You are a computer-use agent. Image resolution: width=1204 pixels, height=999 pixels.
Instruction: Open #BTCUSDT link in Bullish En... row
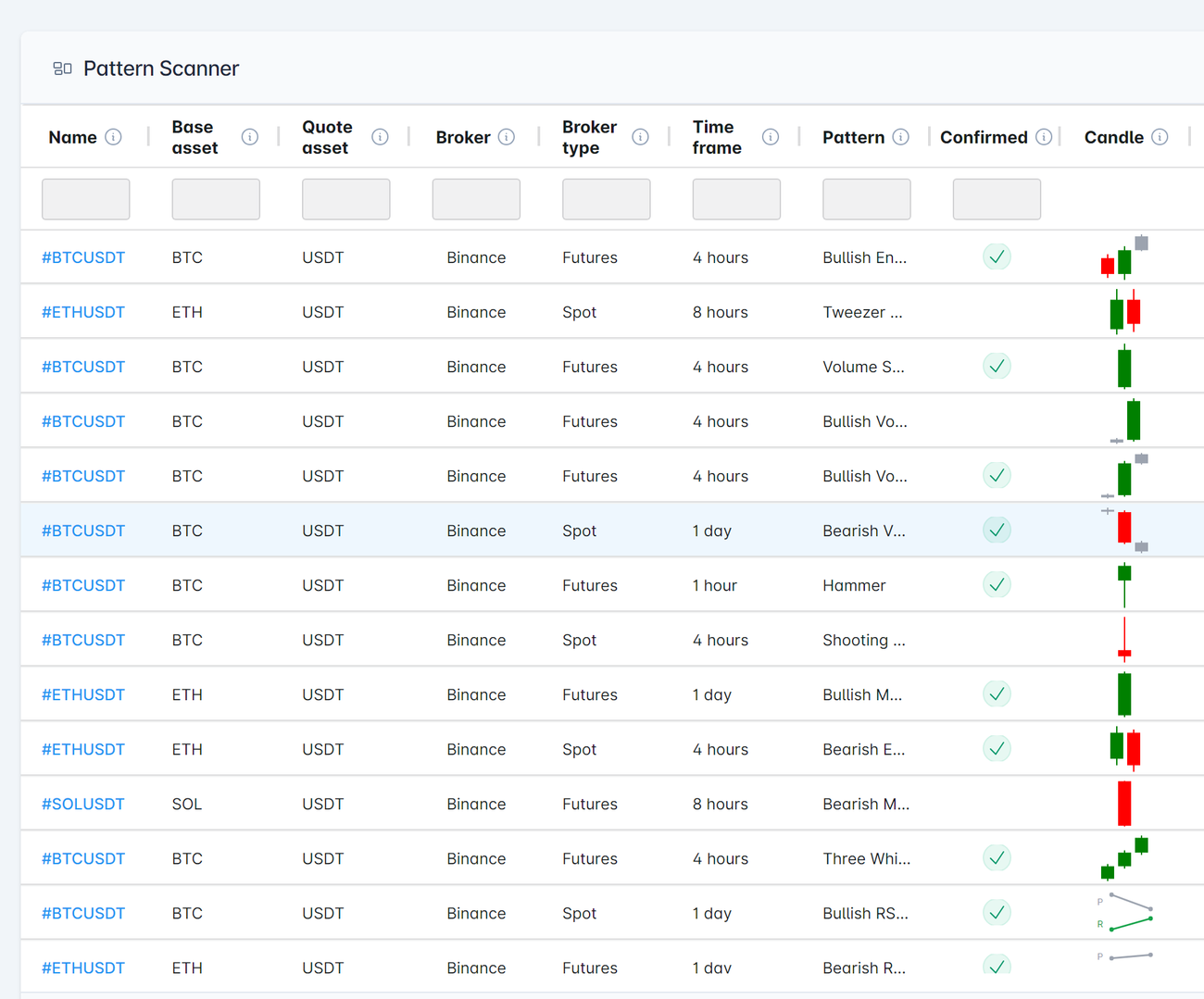[83, 257]
